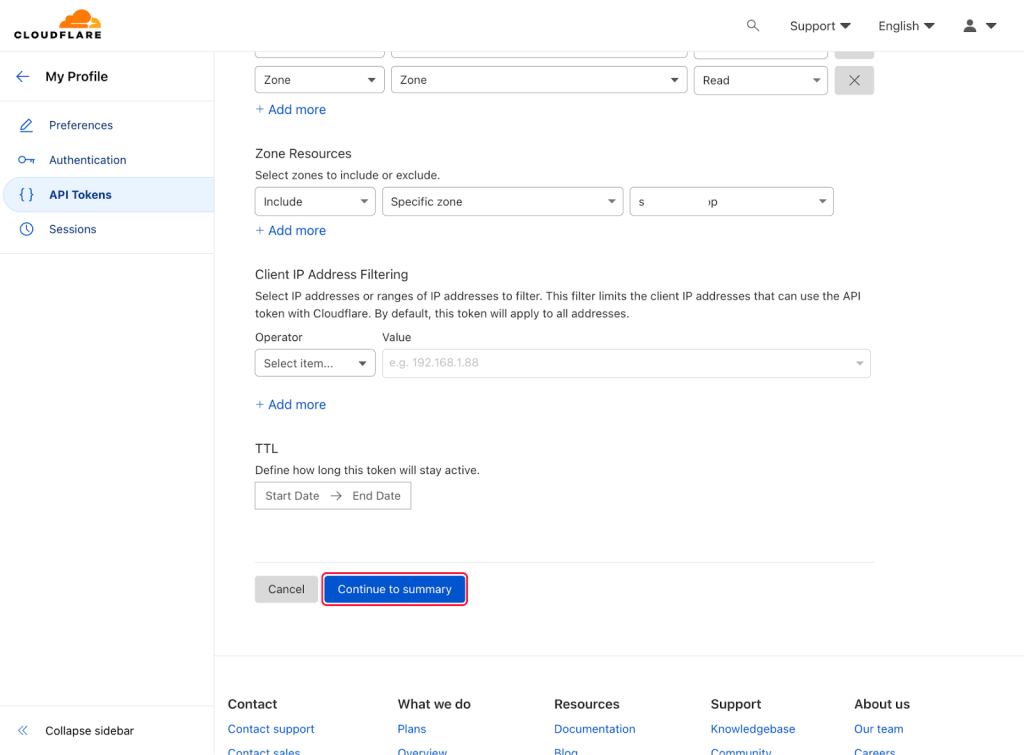Click Continue to summary button
This screenshot has width=1024, height=755.
click(395, 589)
